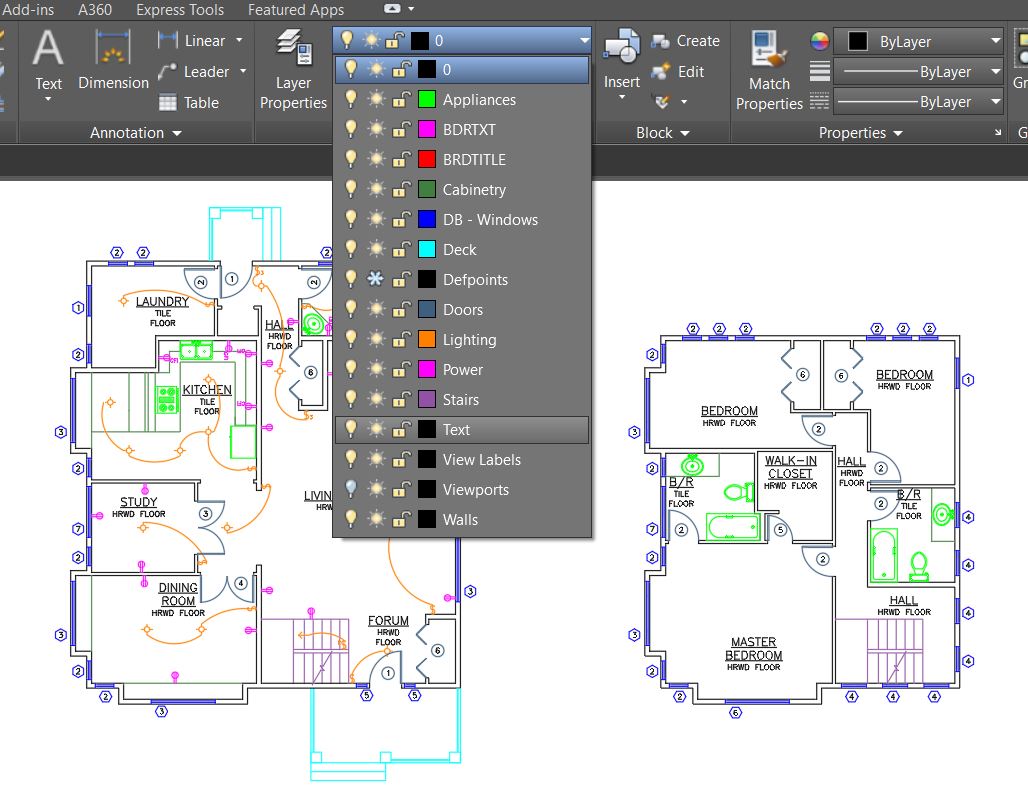Click the Match Properties icon
This screenshot has width=1028, height=799.
[769, 48]
